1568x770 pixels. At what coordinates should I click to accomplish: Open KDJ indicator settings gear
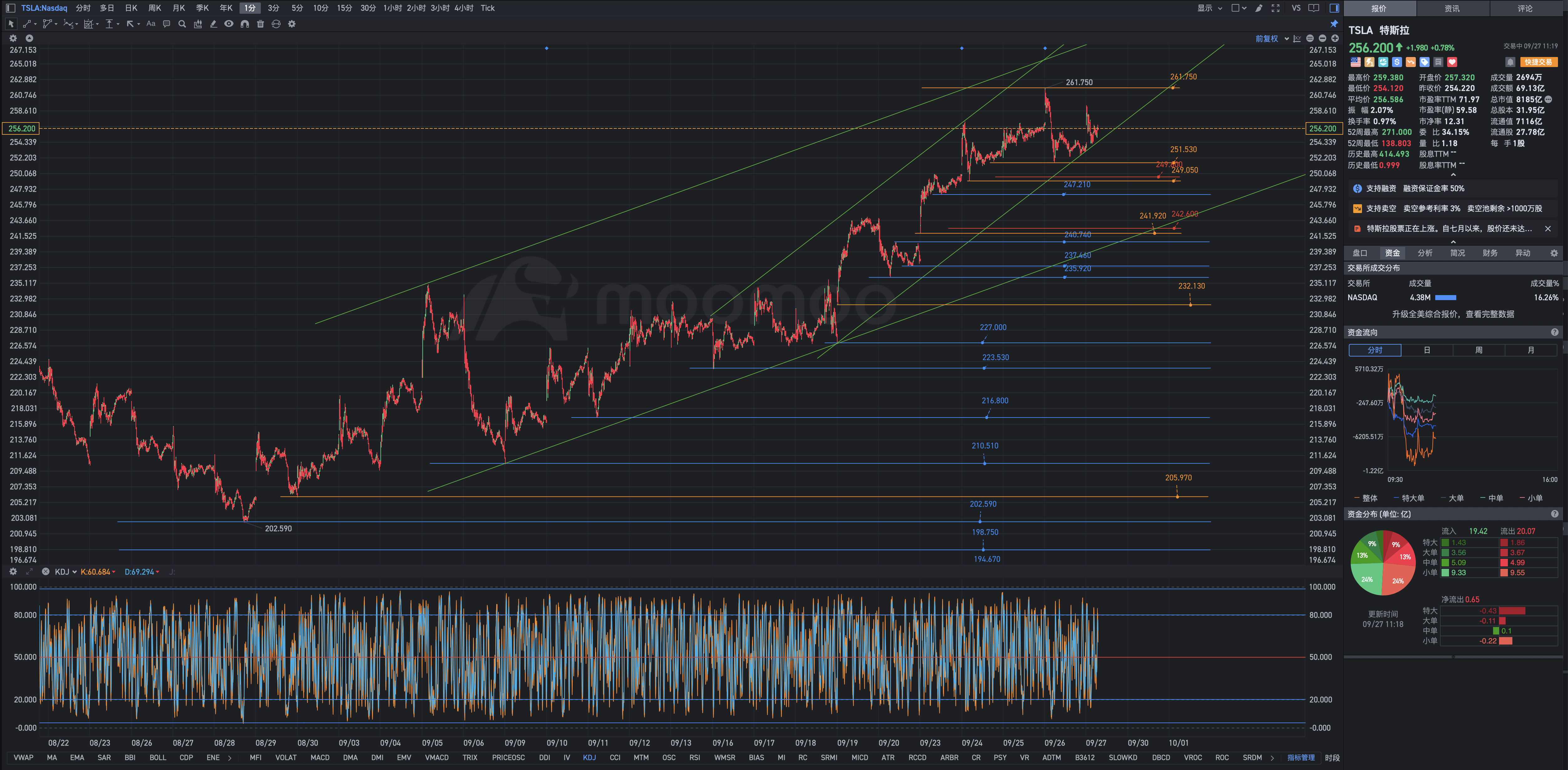(13, 571)
